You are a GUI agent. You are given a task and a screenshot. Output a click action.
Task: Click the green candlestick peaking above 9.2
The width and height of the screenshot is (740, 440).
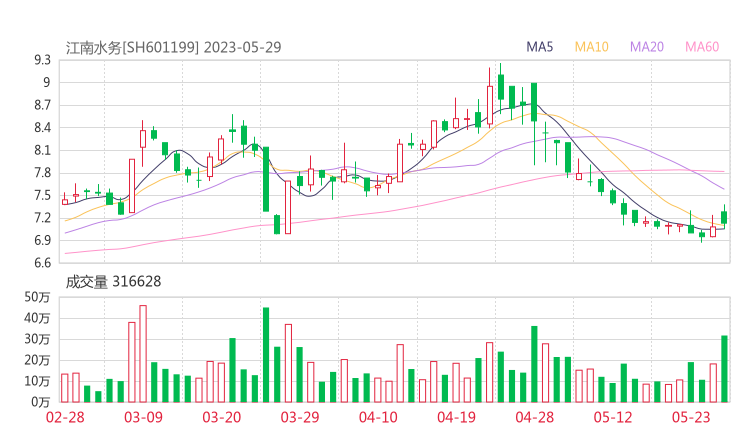[501, 88]
